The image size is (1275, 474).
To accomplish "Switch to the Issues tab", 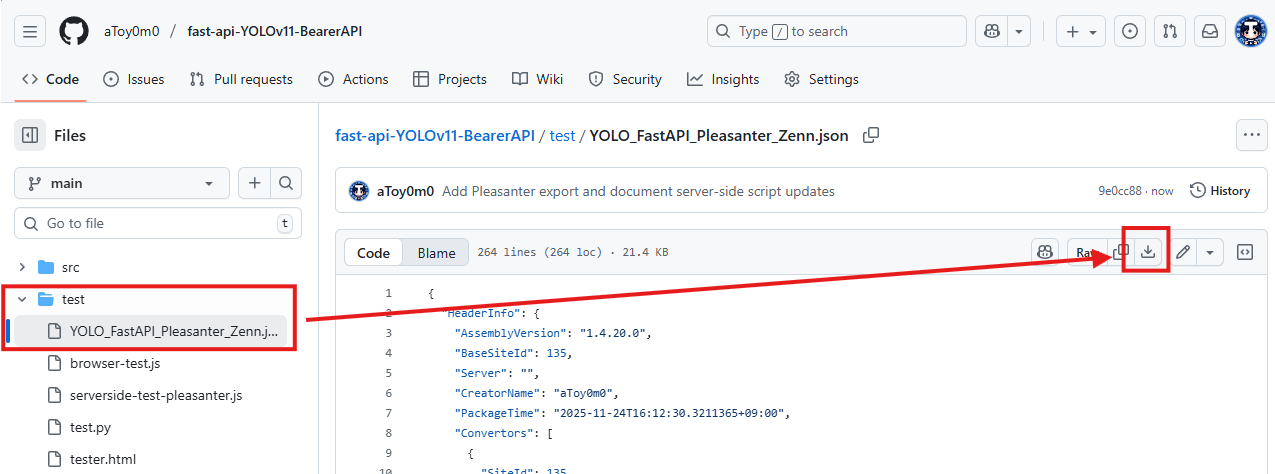I will [134, 79].
